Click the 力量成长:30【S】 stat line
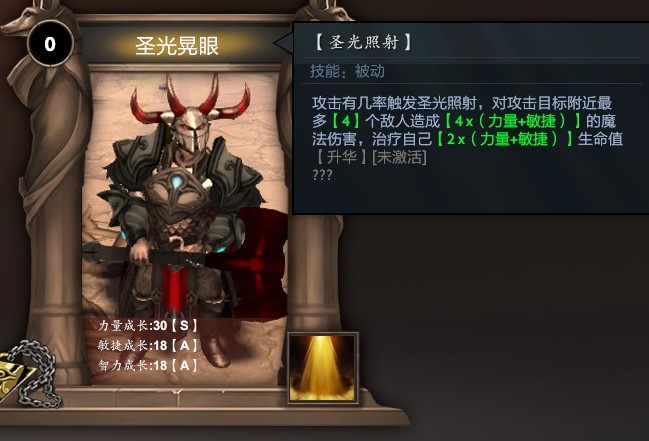649x441 pixels. pos(148,325)
